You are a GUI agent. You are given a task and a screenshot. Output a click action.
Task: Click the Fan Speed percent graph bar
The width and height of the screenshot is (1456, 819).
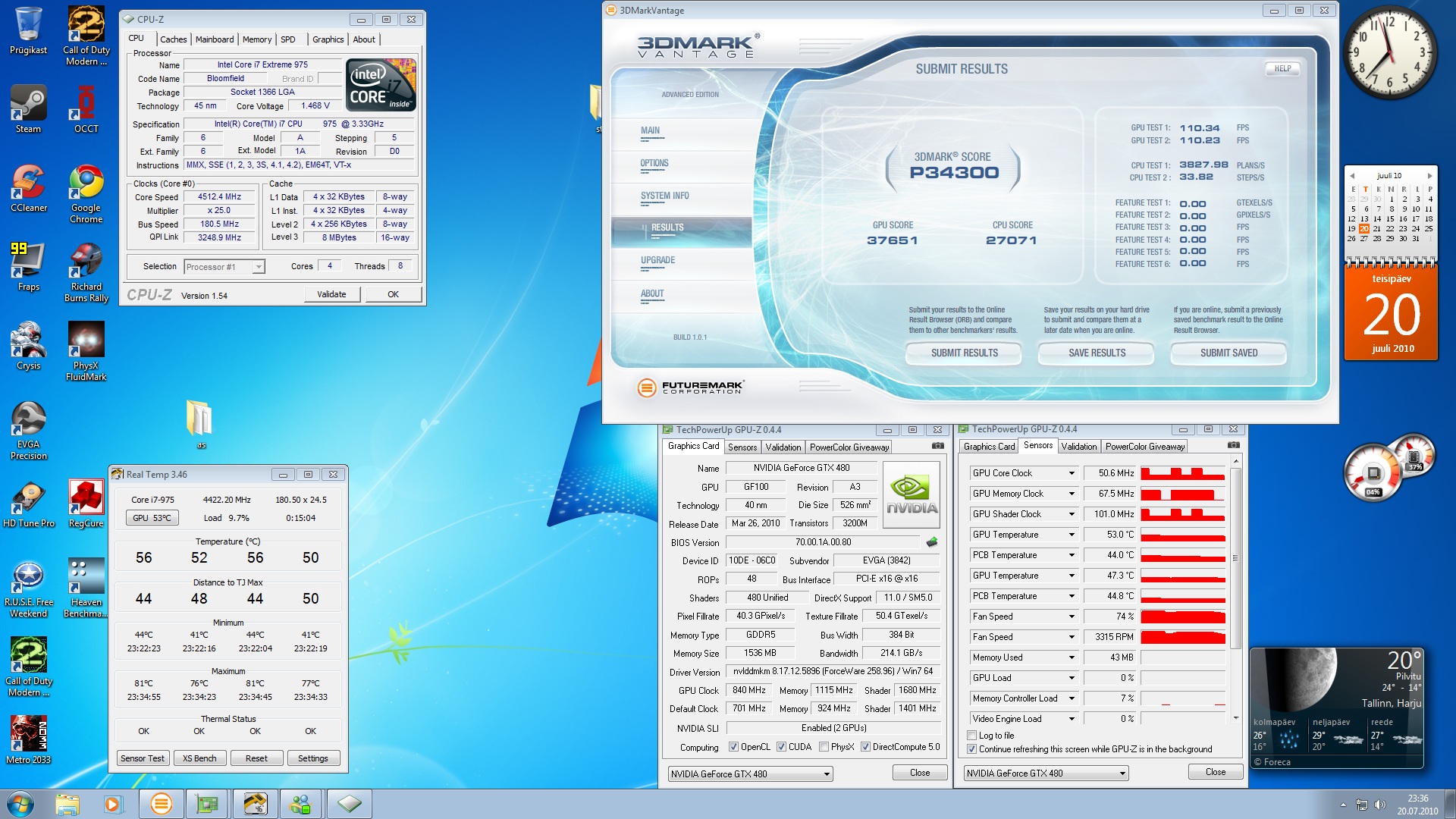(1183, 617)
